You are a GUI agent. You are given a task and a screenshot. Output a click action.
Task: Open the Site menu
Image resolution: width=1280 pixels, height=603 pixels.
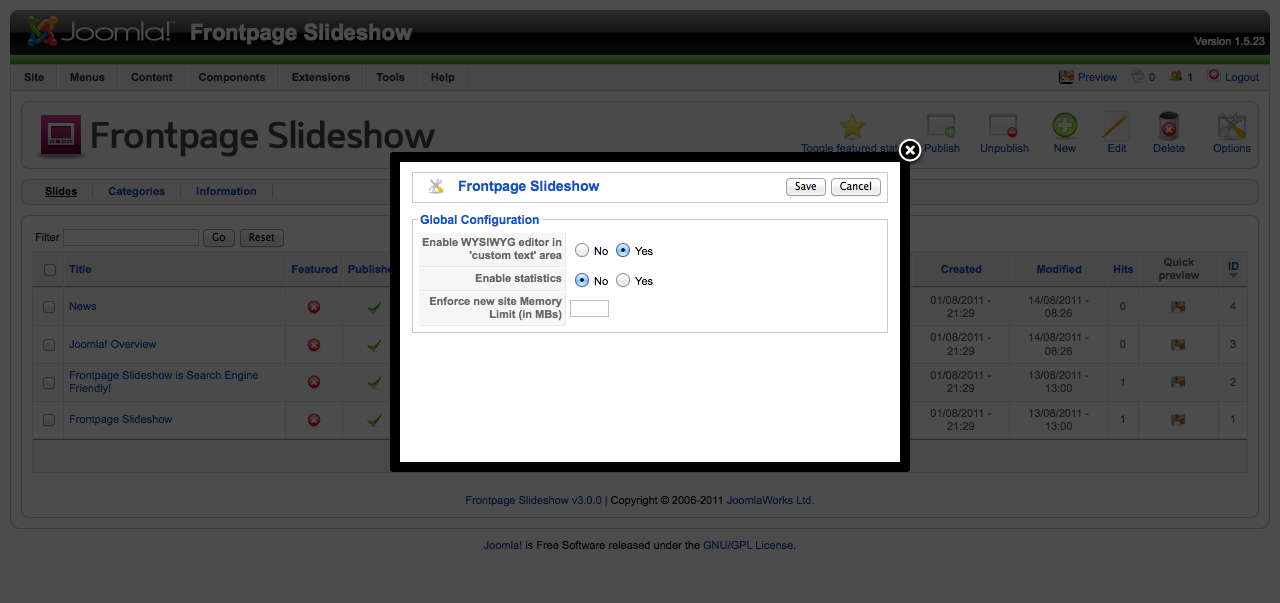pyautogui.click(x=34, y=77)
